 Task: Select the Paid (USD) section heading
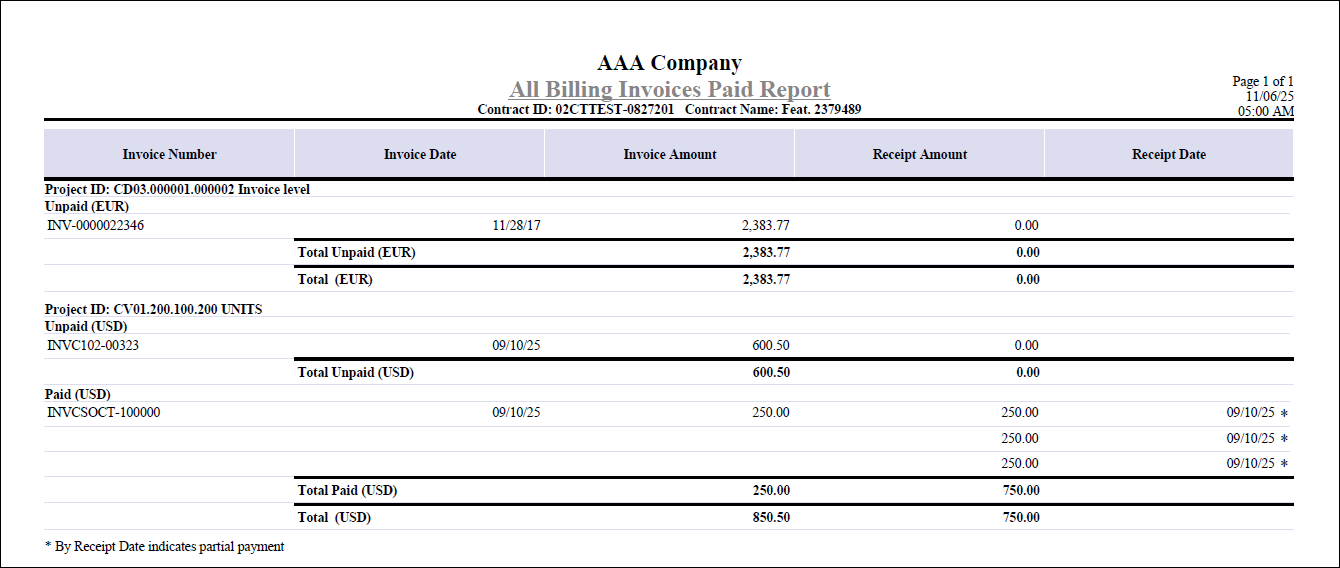pyautogui.click(x=78, y=394)
